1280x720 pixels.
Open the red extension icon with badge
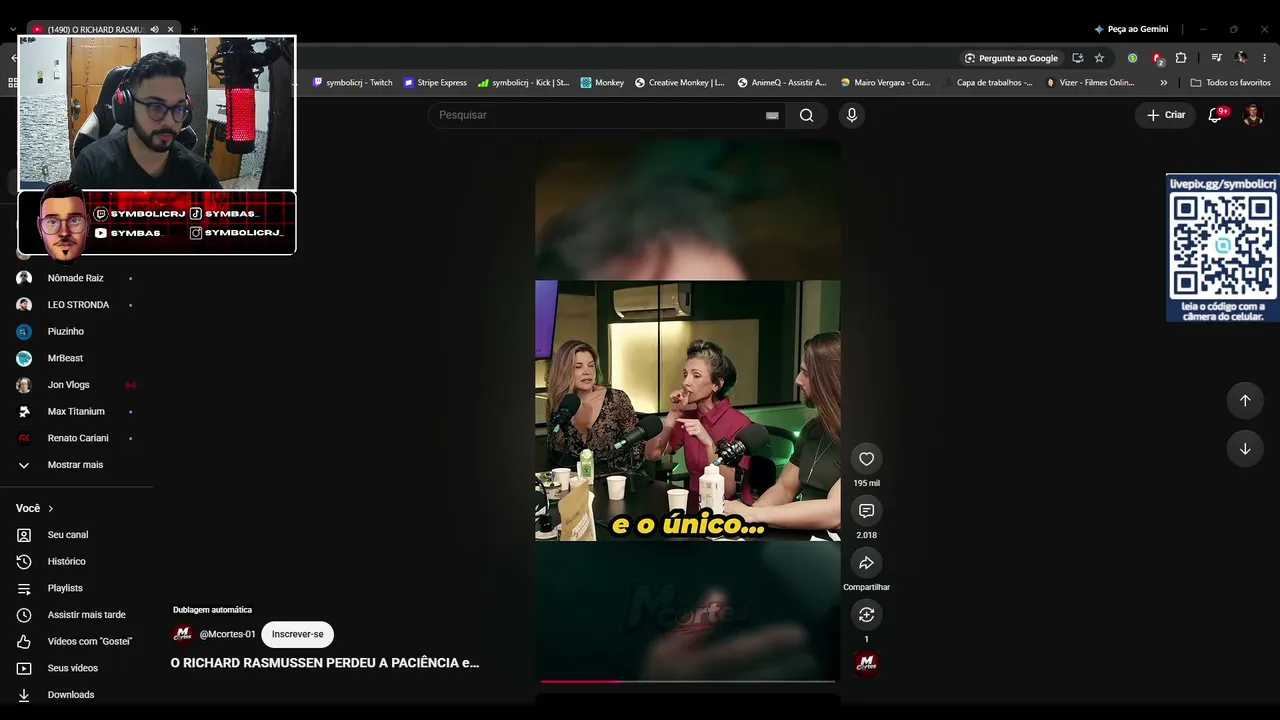click(1157, 58)
